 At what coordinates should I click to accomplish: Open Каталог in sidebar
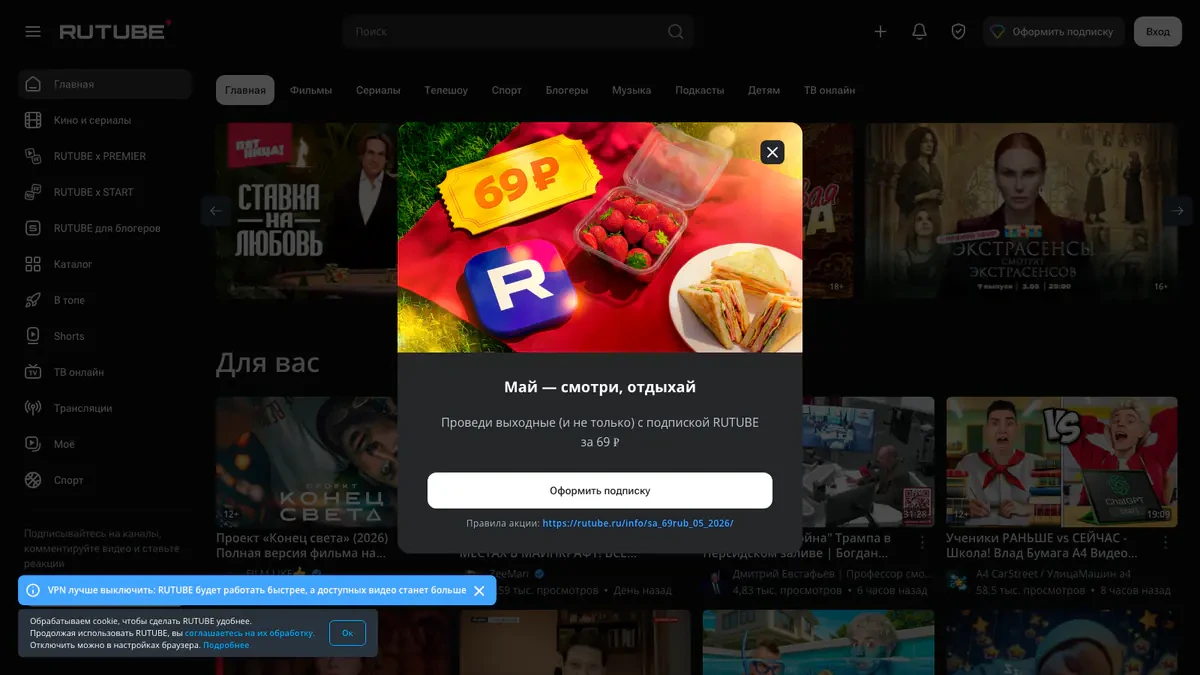[105, 264]
